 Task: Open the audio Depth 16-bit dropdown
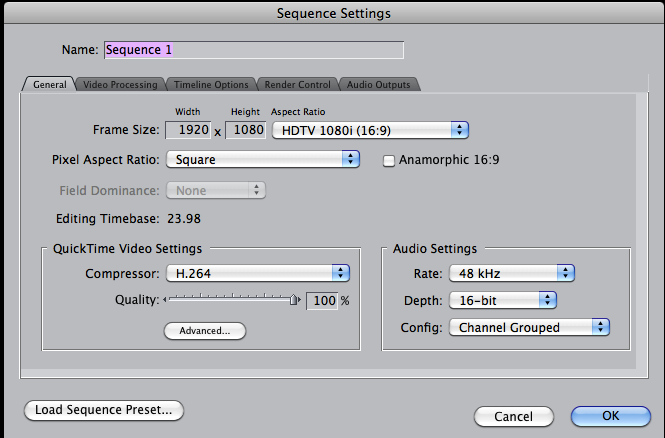(x=502, y=299)
